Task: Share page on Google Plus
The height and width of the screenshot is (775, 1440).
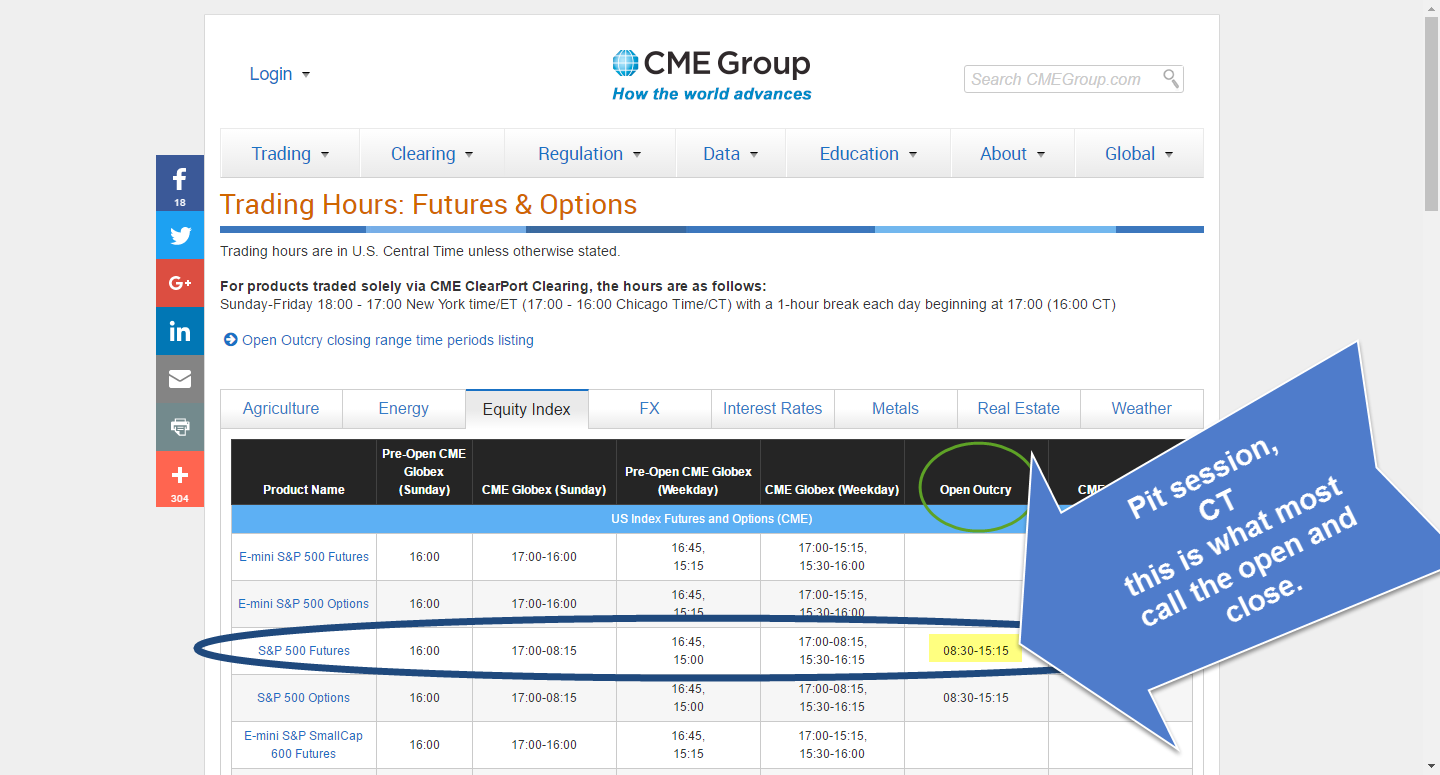Action: pos(180,284)
